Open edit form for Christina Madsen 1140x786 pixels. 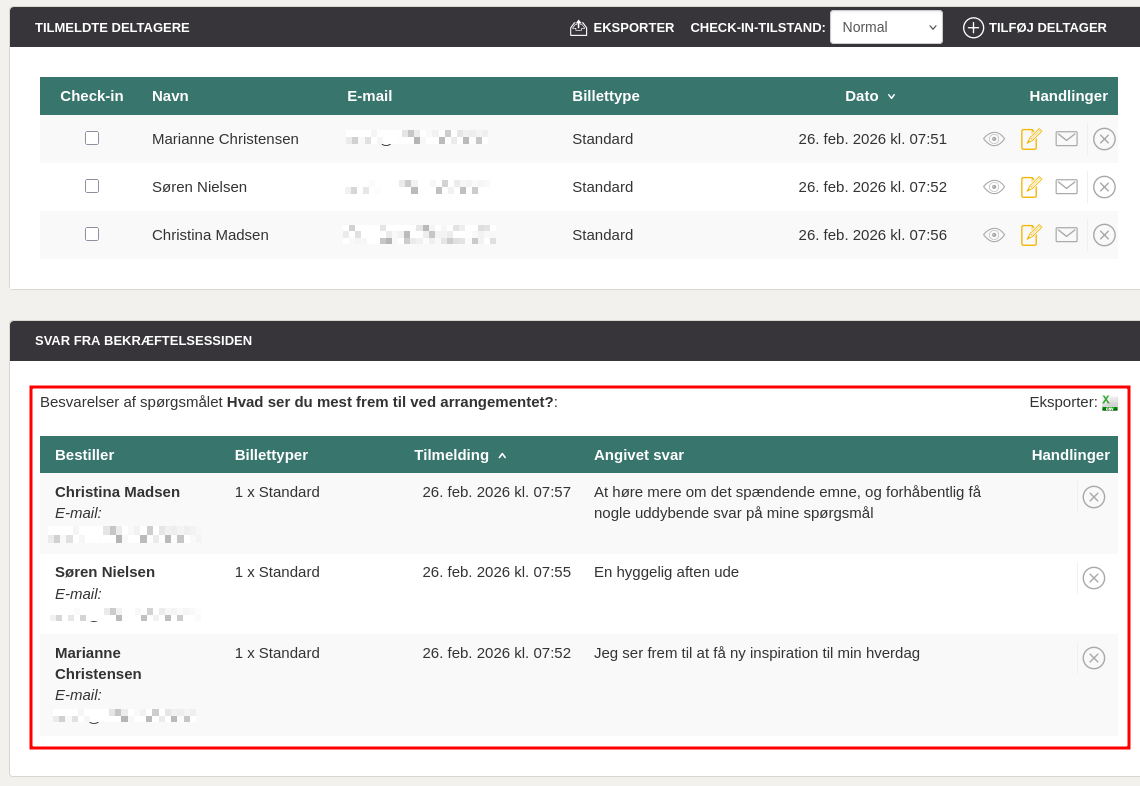click(1031, 235)
